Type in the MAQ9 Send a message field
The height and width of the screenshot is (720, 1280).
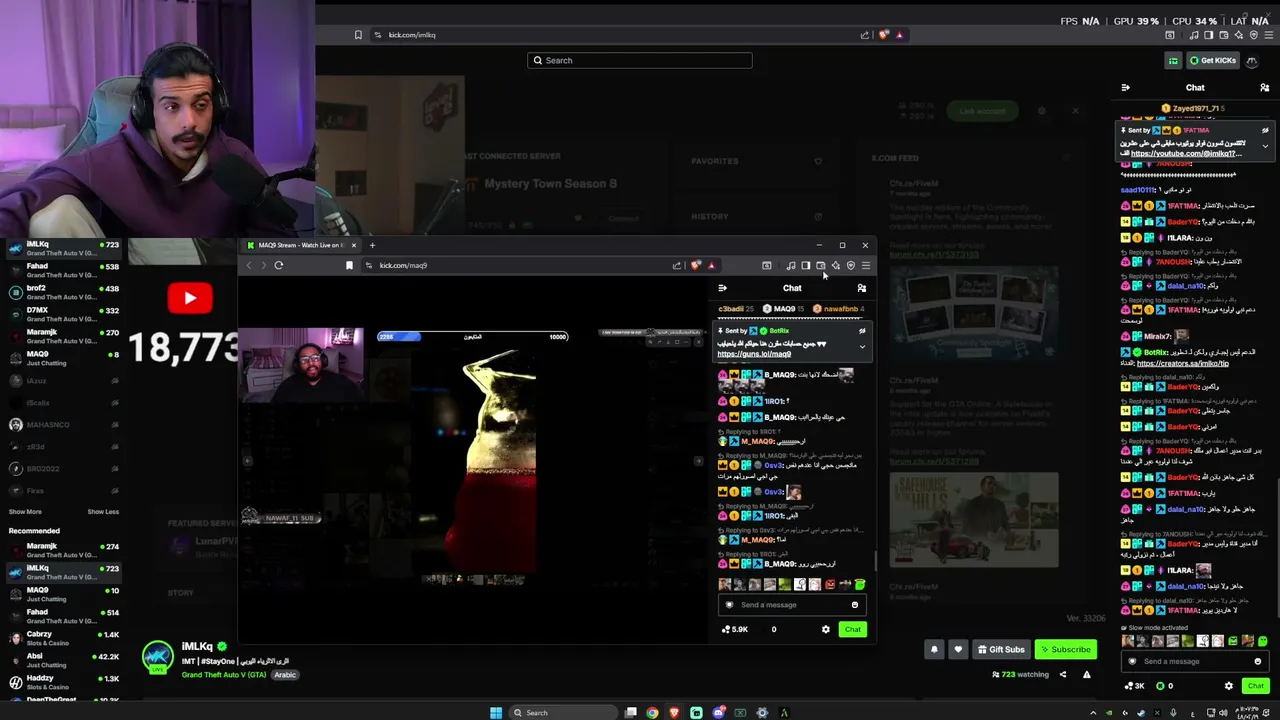click(790, 605)
